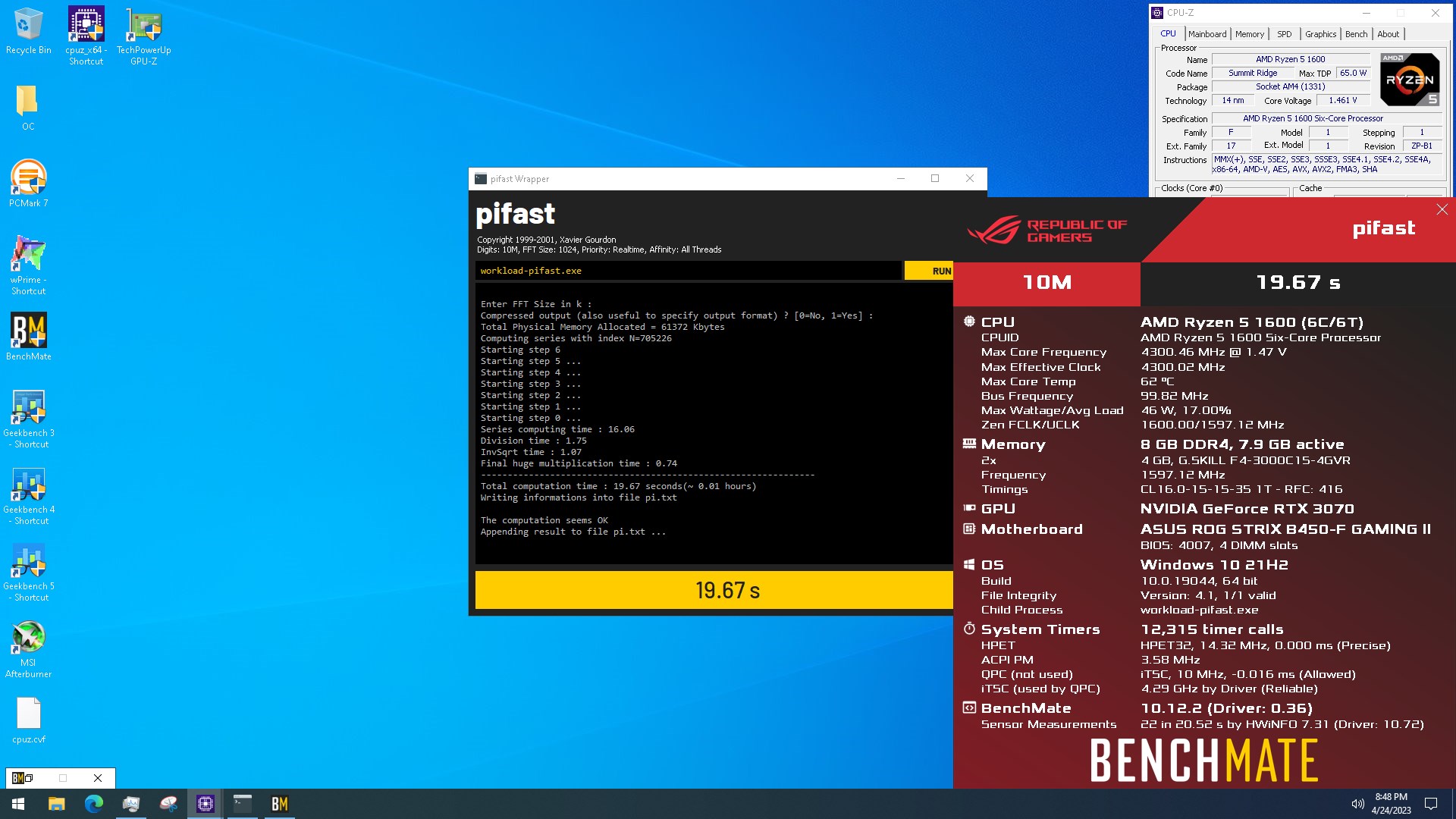Launch the Geekbench 4 shortcut

(x=28, y=495)
